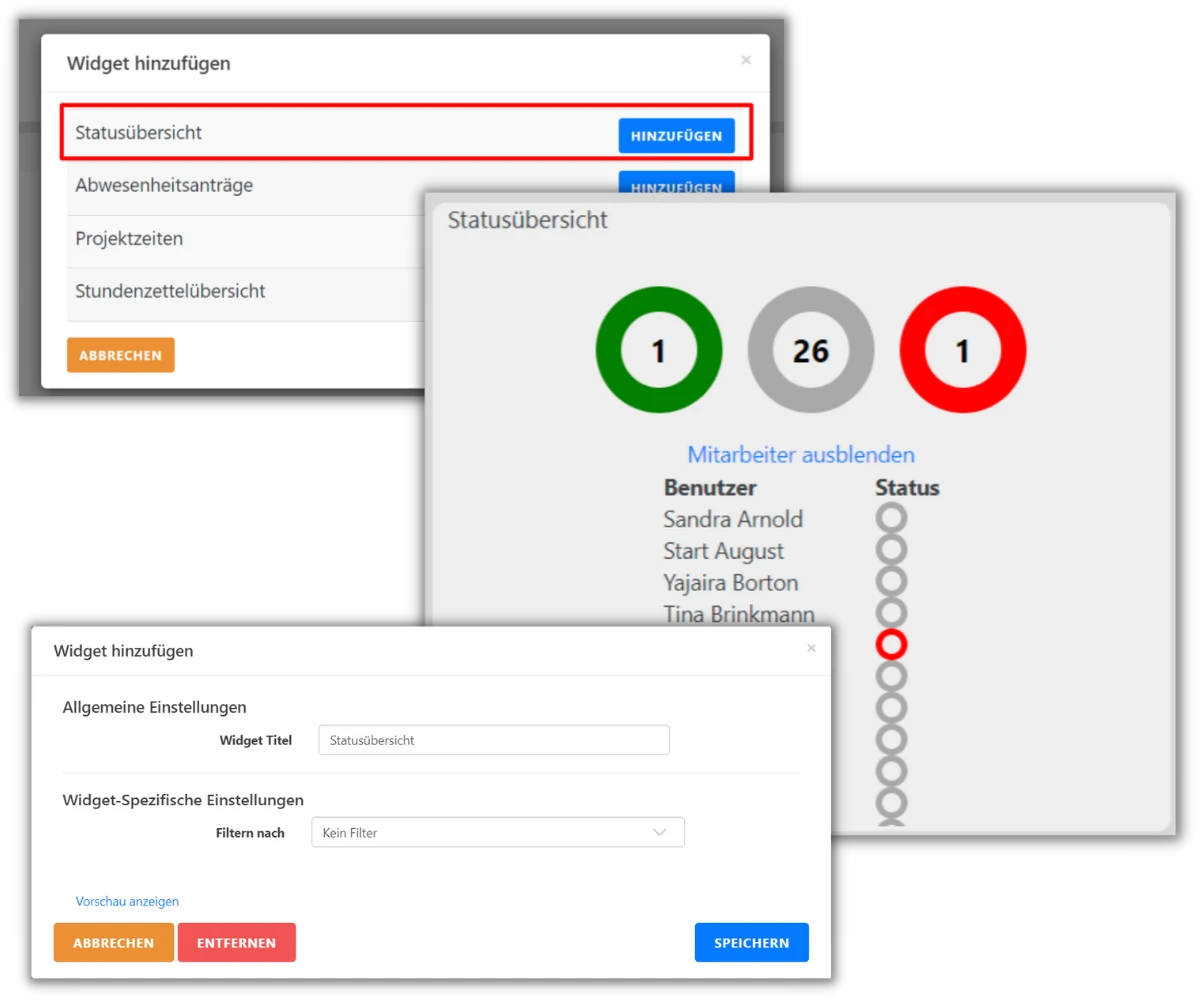Toggle the Vorschau anzeigen preview
The width and height of the screenshot is (1200, 1000).
click(x=127, y=901)
